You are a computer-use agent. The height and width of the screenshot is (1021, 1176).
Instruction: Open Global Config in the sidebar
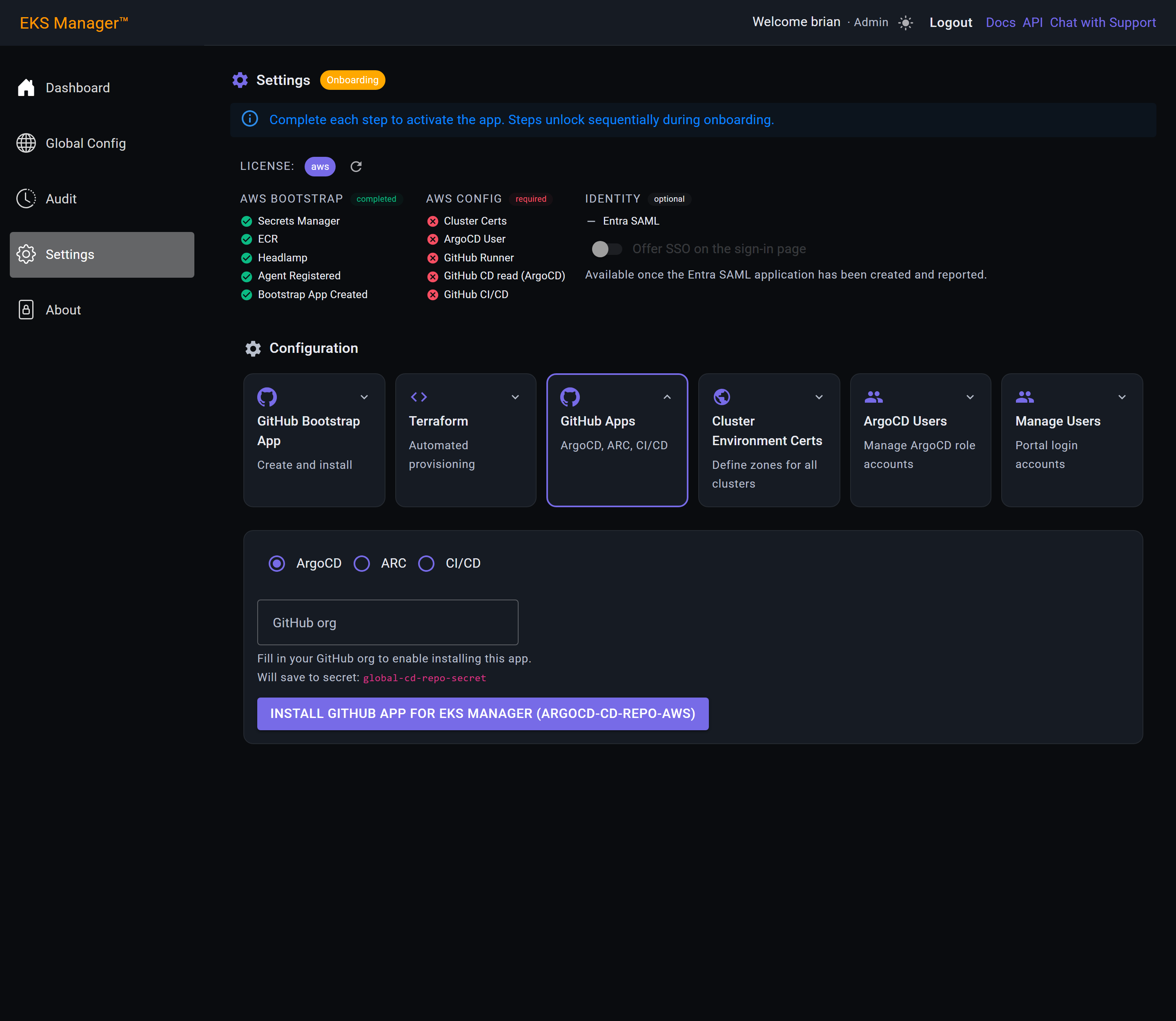pyautogui.click(x=102, y=143)
